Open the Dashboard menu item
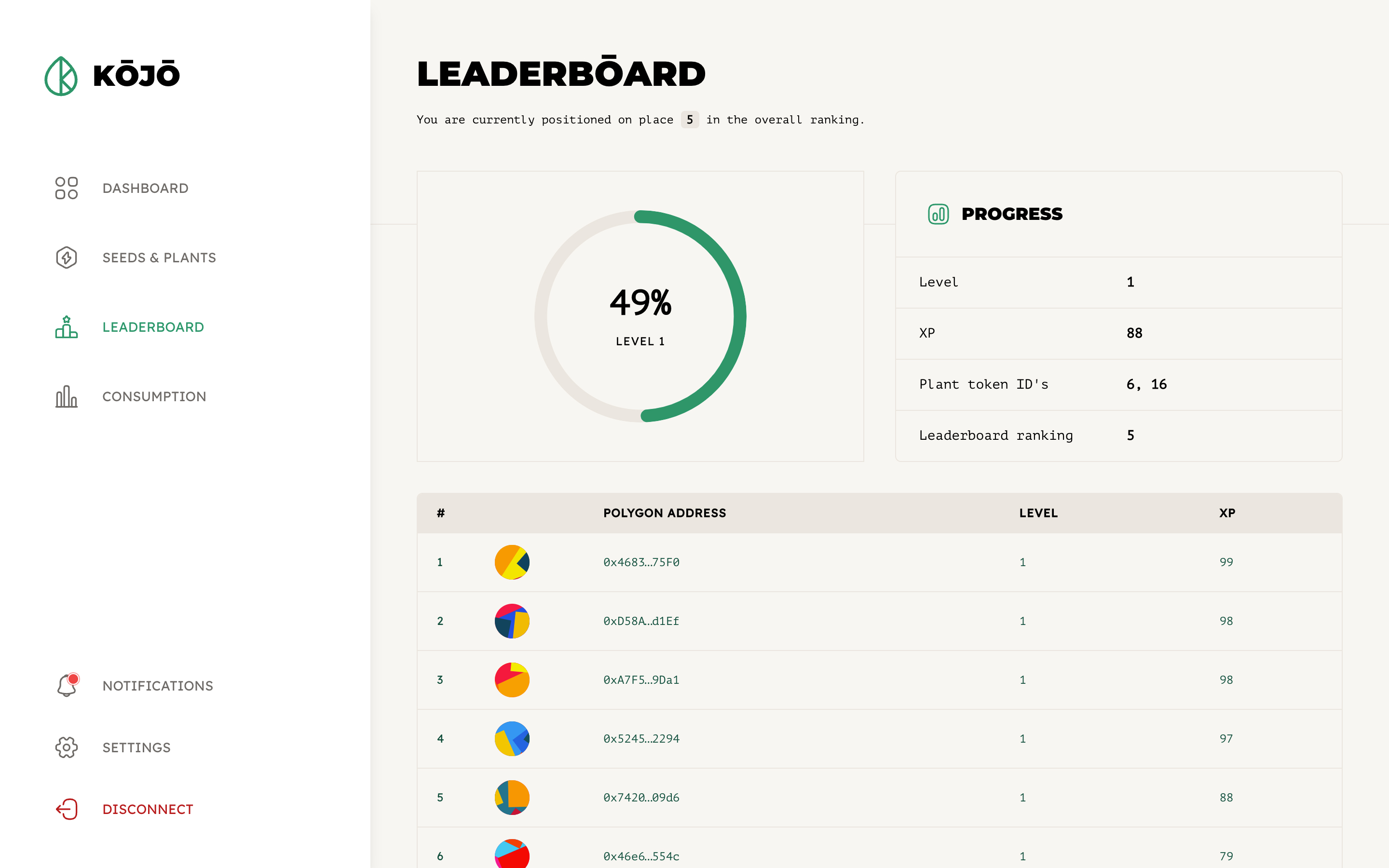The width and height of the screenshot is (1389, 868). click(x=145, y=188)
